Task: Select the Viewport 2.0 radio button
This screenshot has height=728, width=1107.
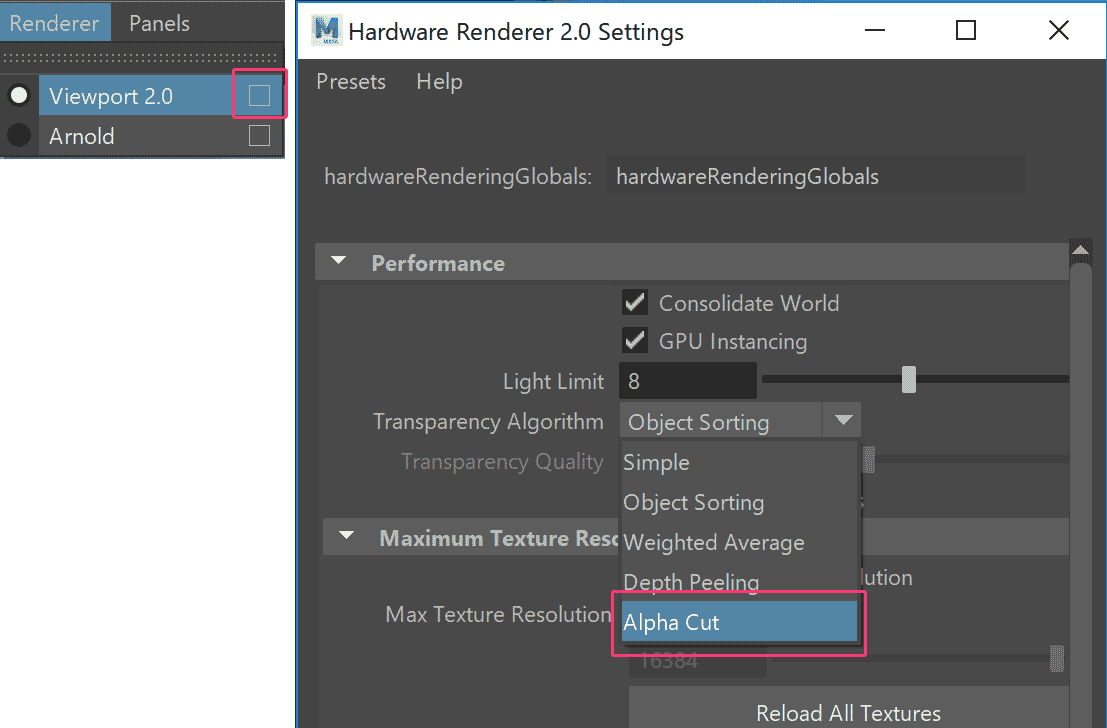Action: pyautogui.click(x=19, y=95)
